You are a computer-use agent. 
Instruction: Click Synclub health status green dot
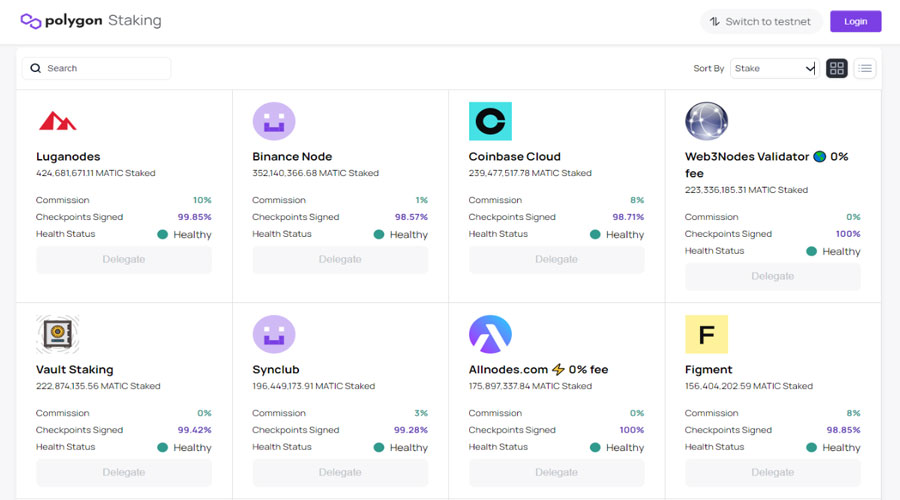point(379,447)
